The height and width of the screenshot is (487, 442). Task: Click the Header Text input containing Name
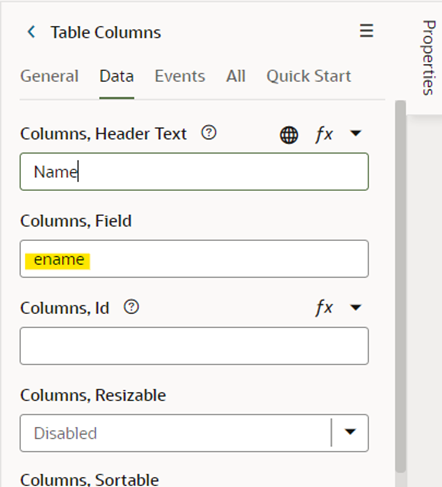[194, 172]
